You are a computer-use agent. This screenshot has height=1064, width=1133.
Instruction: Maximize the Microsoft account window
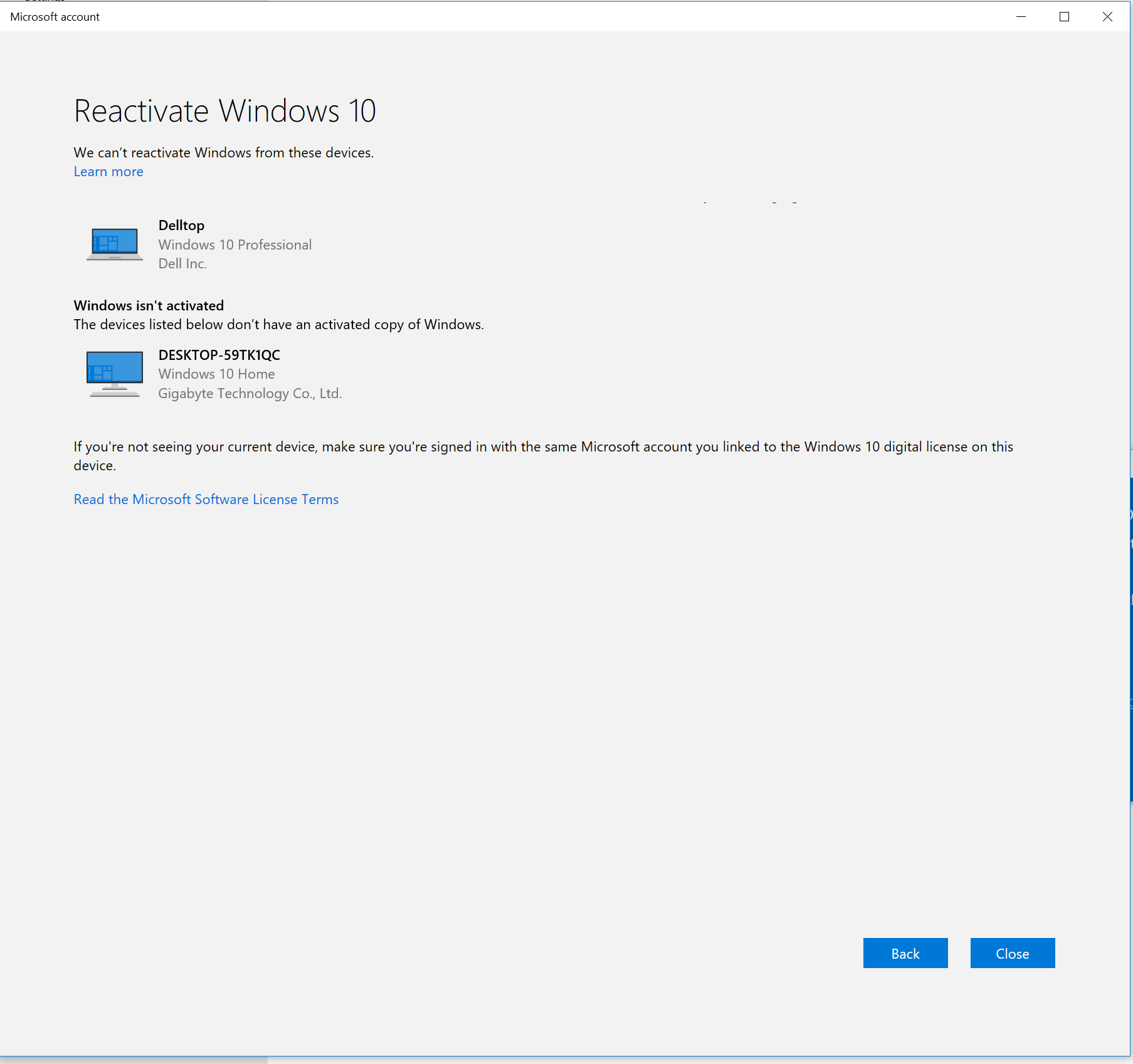point(1064,17)
